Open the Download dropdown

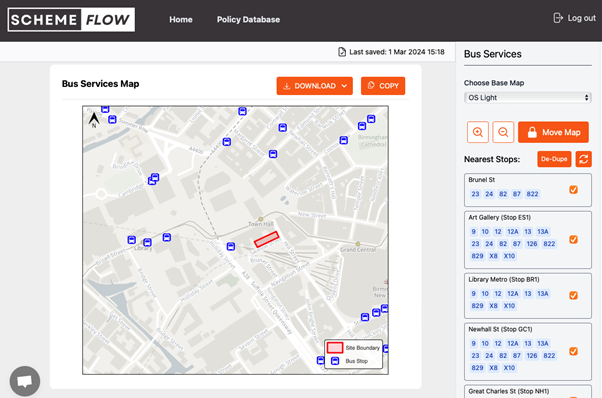[314, 86]
